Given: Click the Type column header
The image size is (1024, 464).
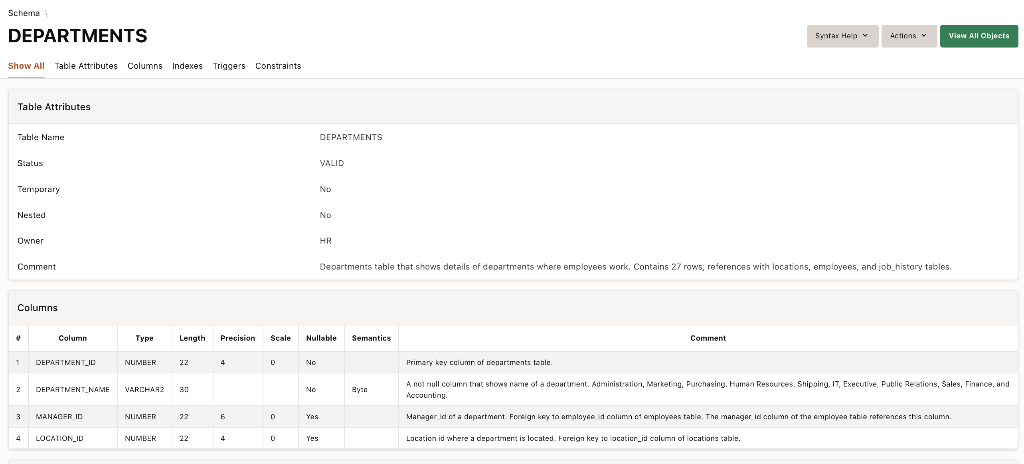Looking at the screenshot, I should pyautogui.click(x=144, y=339).
